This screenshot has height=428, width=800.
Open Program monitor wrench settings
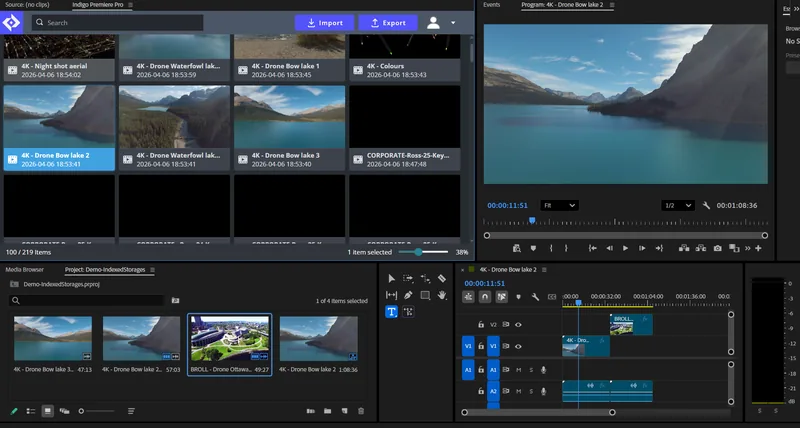coord(706,206)
